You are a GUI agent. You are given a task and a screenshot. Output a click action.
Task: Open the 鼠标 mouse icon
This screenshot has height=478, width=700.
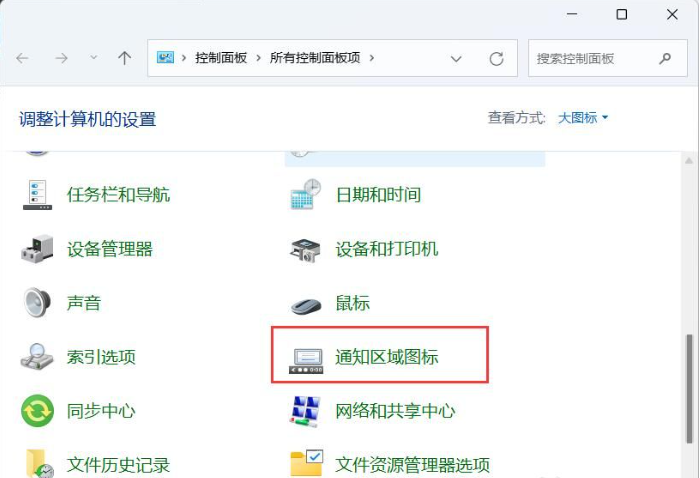click(x=305, y=303)
